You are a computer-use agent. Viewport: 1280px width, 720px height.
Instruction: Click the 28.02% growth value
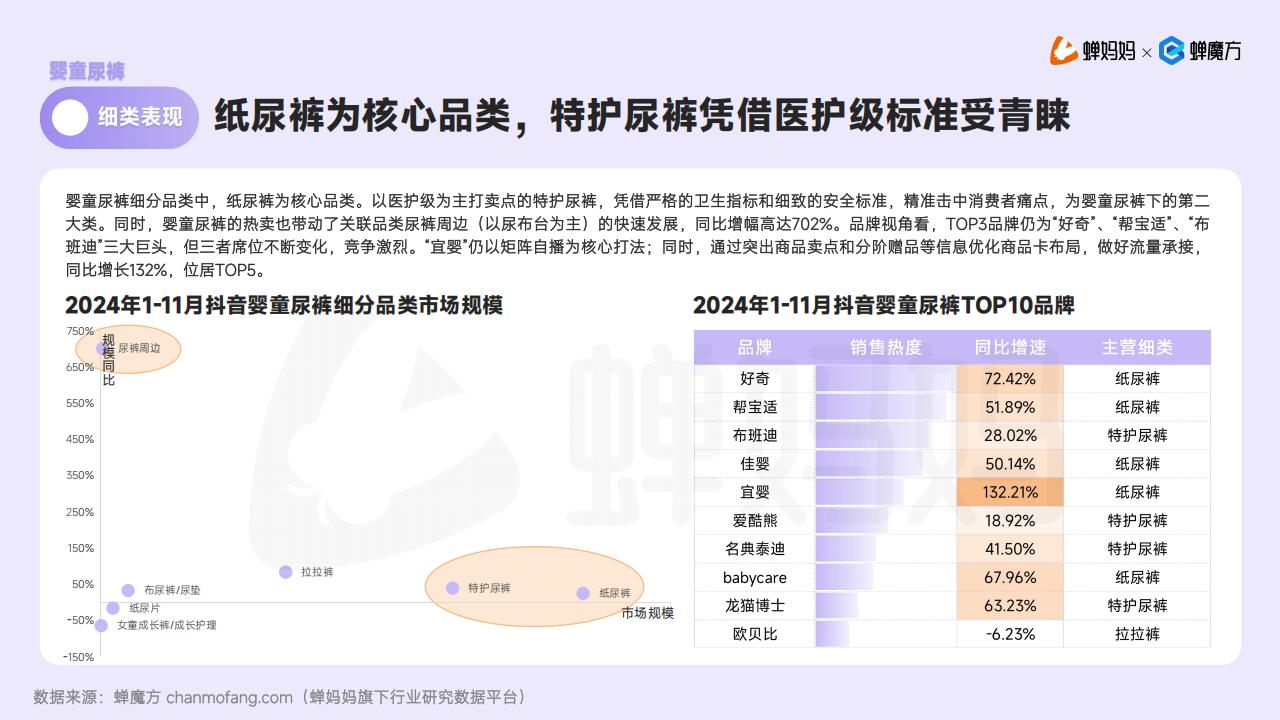point(1010,435)
